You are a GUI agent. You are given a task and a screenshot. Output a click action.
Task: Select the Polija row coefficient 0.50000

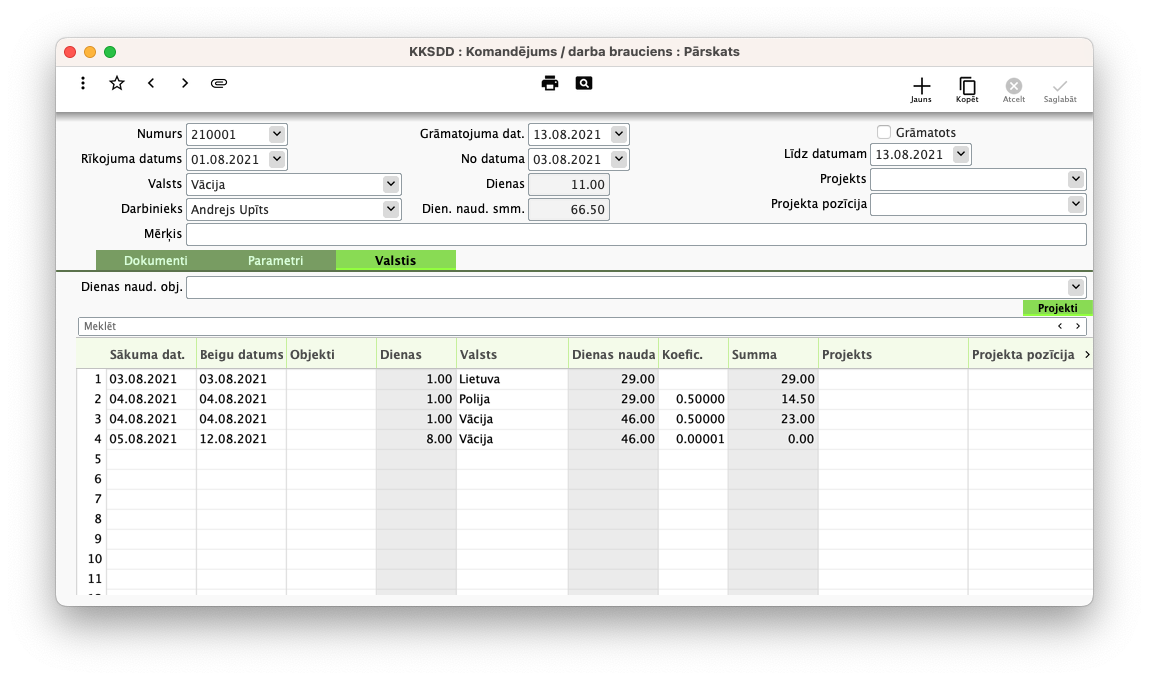(x=693, y=399)
